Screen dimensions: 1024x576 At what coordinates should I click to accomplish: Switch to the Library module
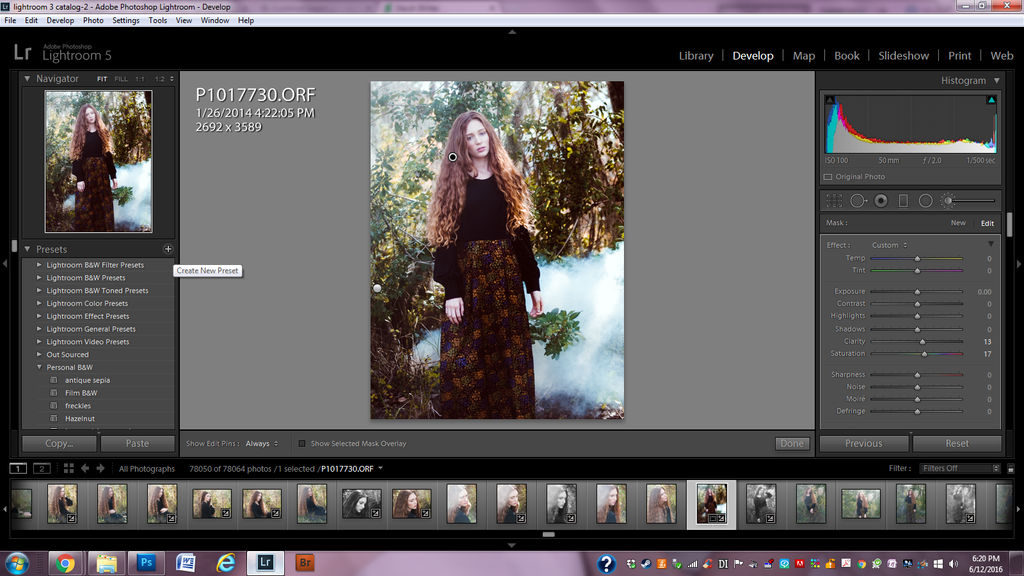(696, 56)
